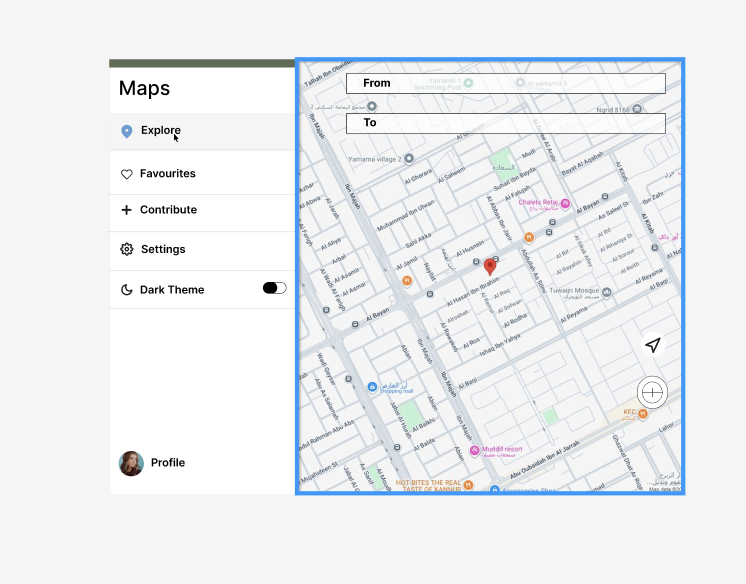The height and width of the screenshot is (584, 746).
Task: Toggle the Dark Theme switch
Action: point(275,288)
